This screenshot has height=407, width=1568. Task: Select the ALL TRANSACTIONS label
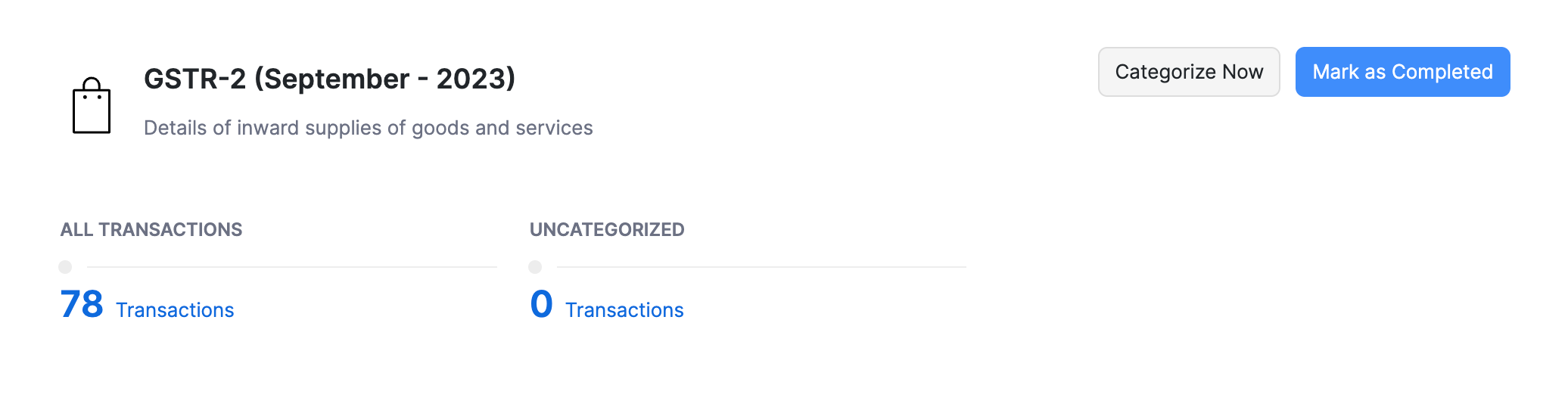(x=151, y=230)
